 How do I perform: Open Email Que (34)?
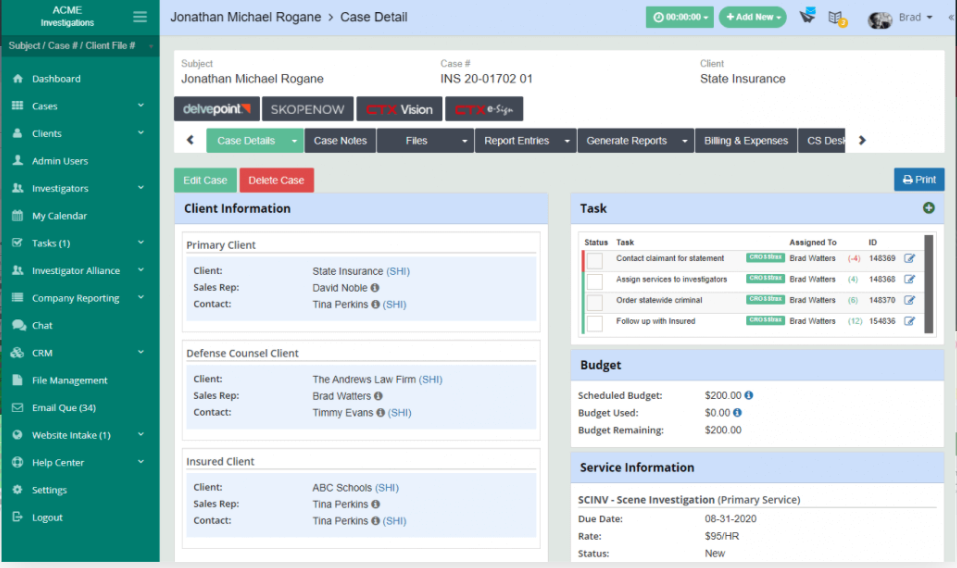[x=63, y=408]
